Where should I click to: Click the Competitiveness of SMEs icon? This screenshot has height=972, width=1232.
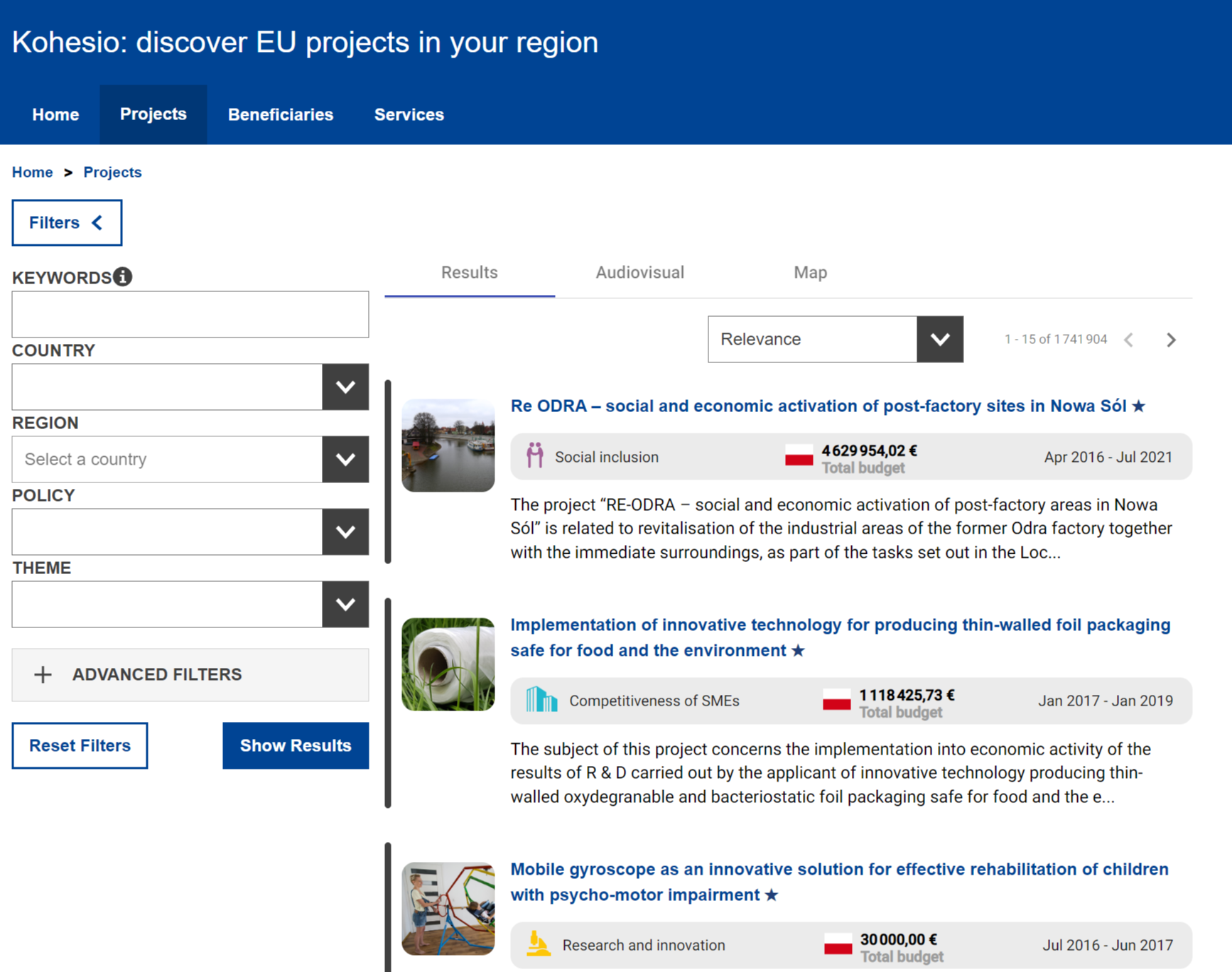point(541,700)
